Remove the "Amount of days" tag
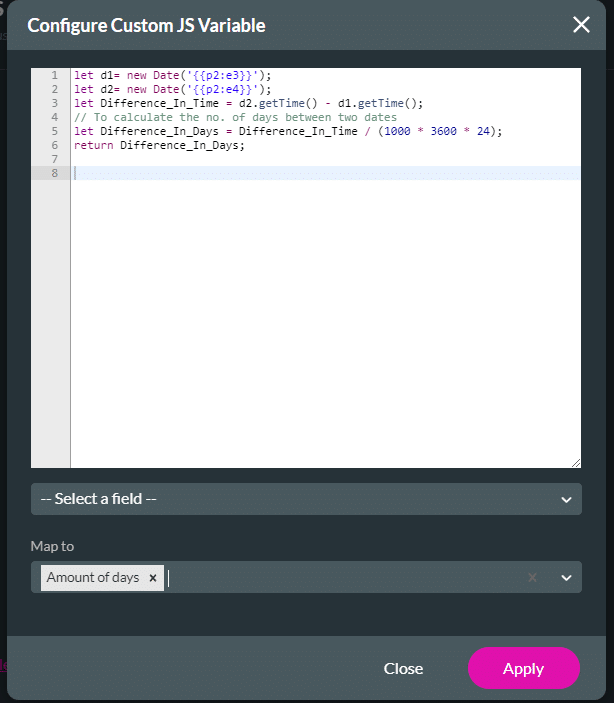Image resolution: width=614 pixels, height=703 pixels. tap(152, 578)
